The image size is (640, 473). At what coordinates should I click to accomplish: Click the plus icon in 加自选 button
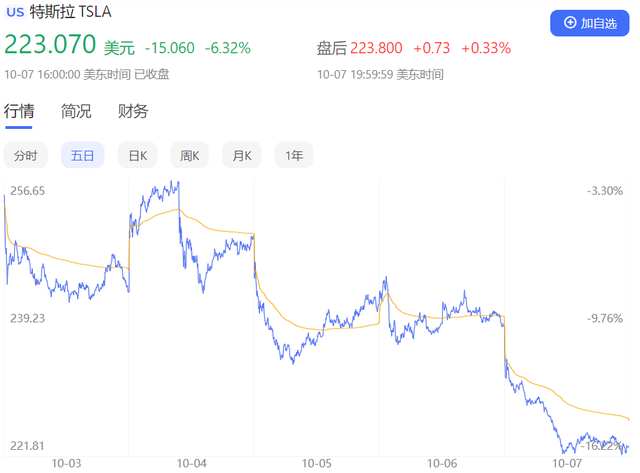[x=570, y=23]
